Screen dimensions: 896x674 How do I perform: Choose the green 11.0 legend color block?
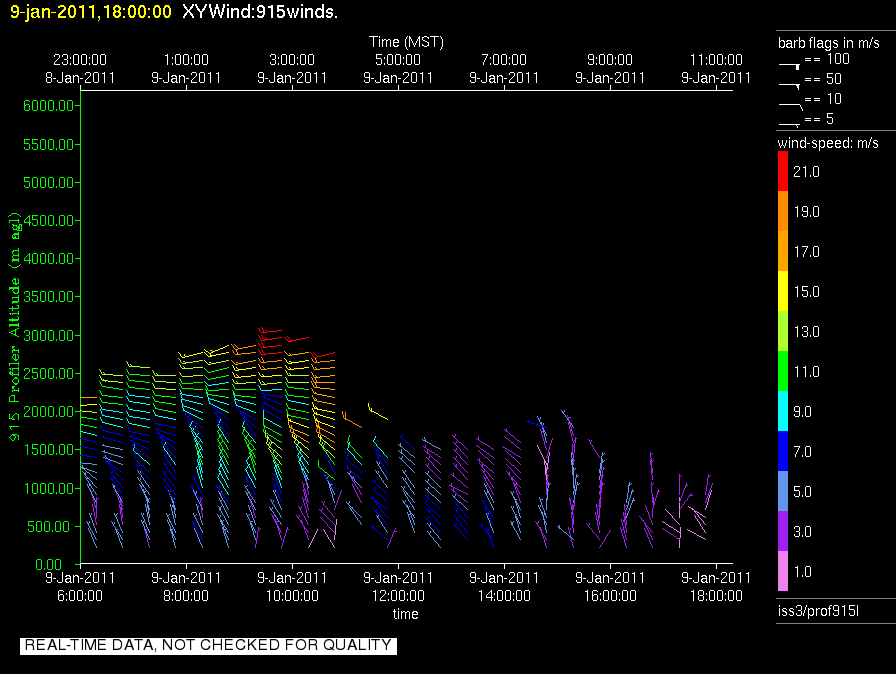click(x=784, y=372)
